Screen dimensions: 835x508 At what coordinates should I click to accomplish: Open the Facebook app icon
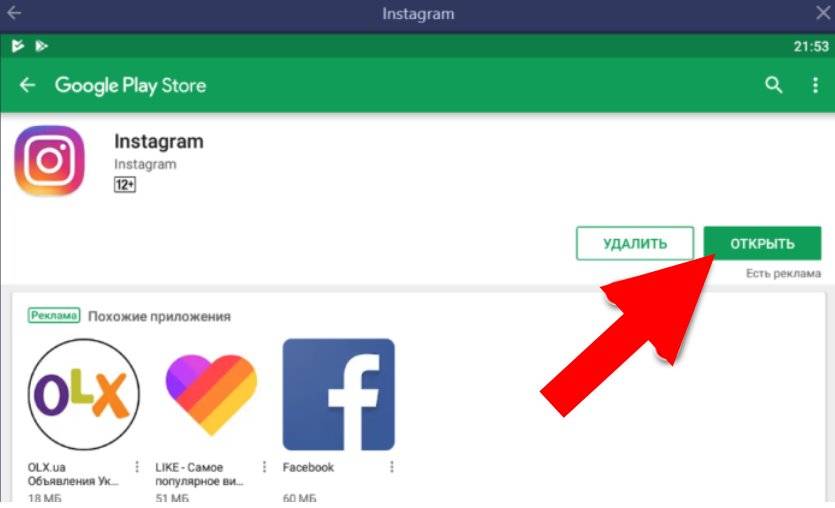tap(339, 395)
